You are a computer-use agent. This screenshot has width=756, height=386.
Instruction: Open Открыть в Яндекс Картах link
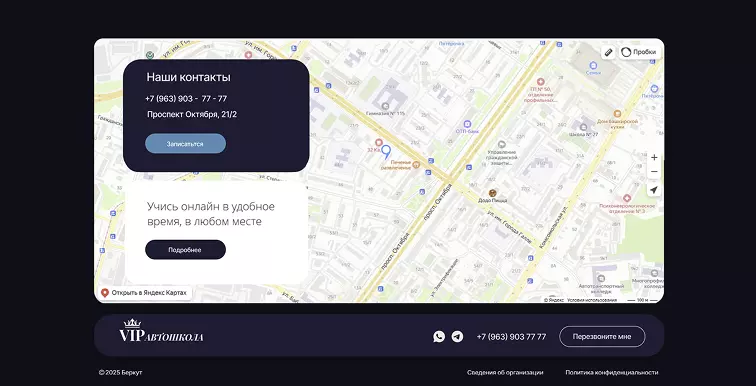144,293
